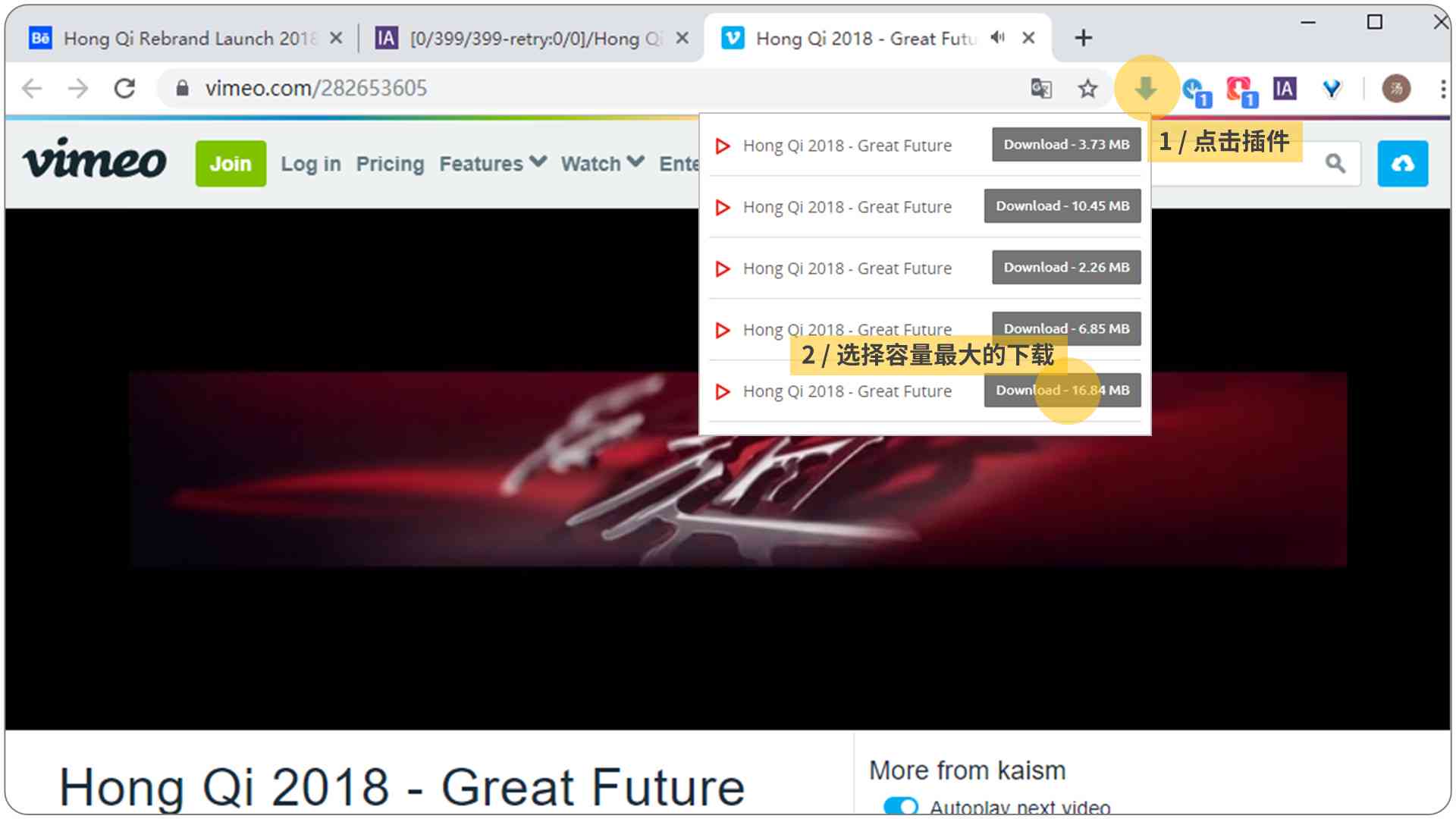This screenshot has height=819, width=1456.
Task: Click the Pricing menu item
Action: coord(391,163)
